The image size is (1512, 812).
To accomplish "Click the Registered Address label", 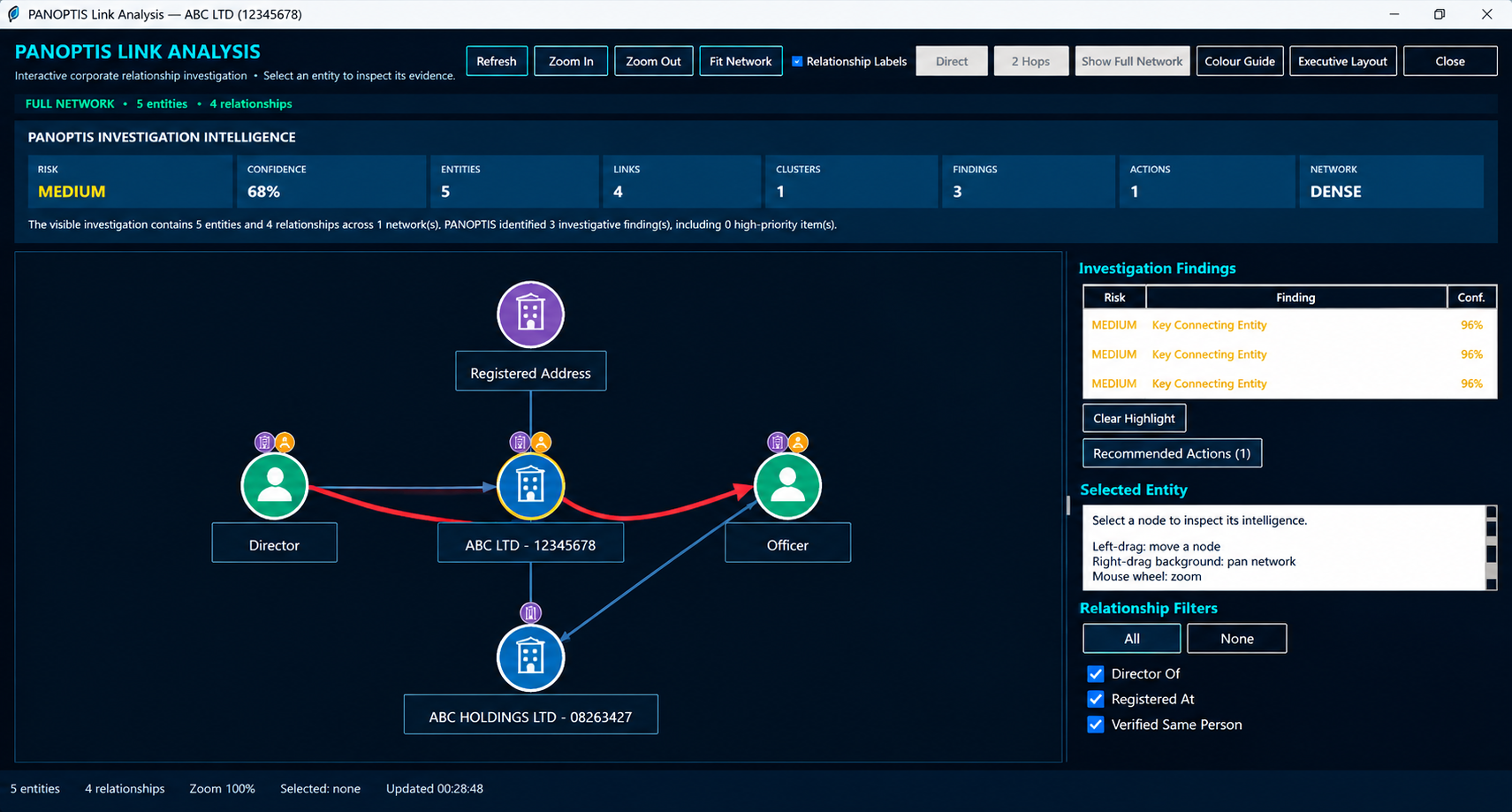I will point(530,373).
